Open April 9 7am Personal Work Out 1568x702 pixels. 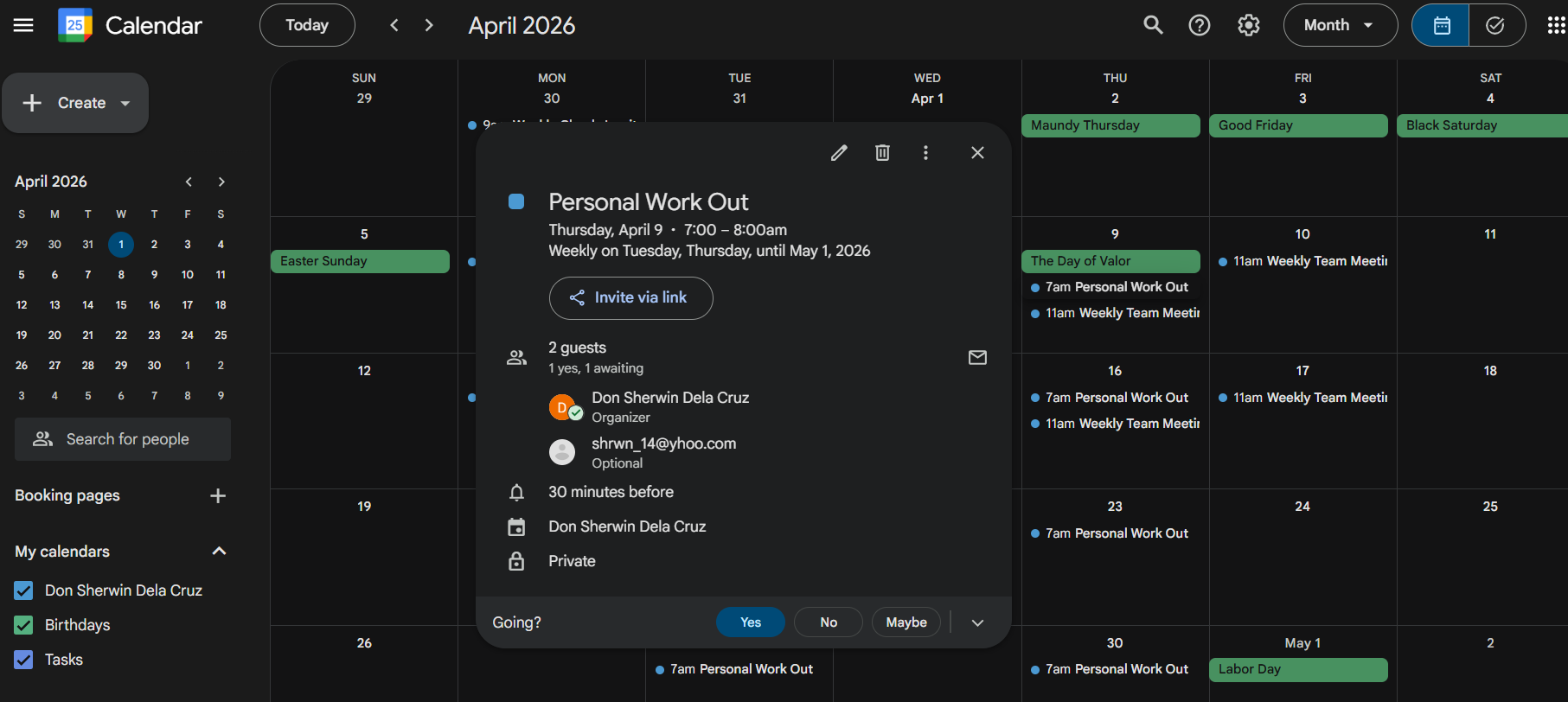pyautogui.click(x=1110, y=287)
